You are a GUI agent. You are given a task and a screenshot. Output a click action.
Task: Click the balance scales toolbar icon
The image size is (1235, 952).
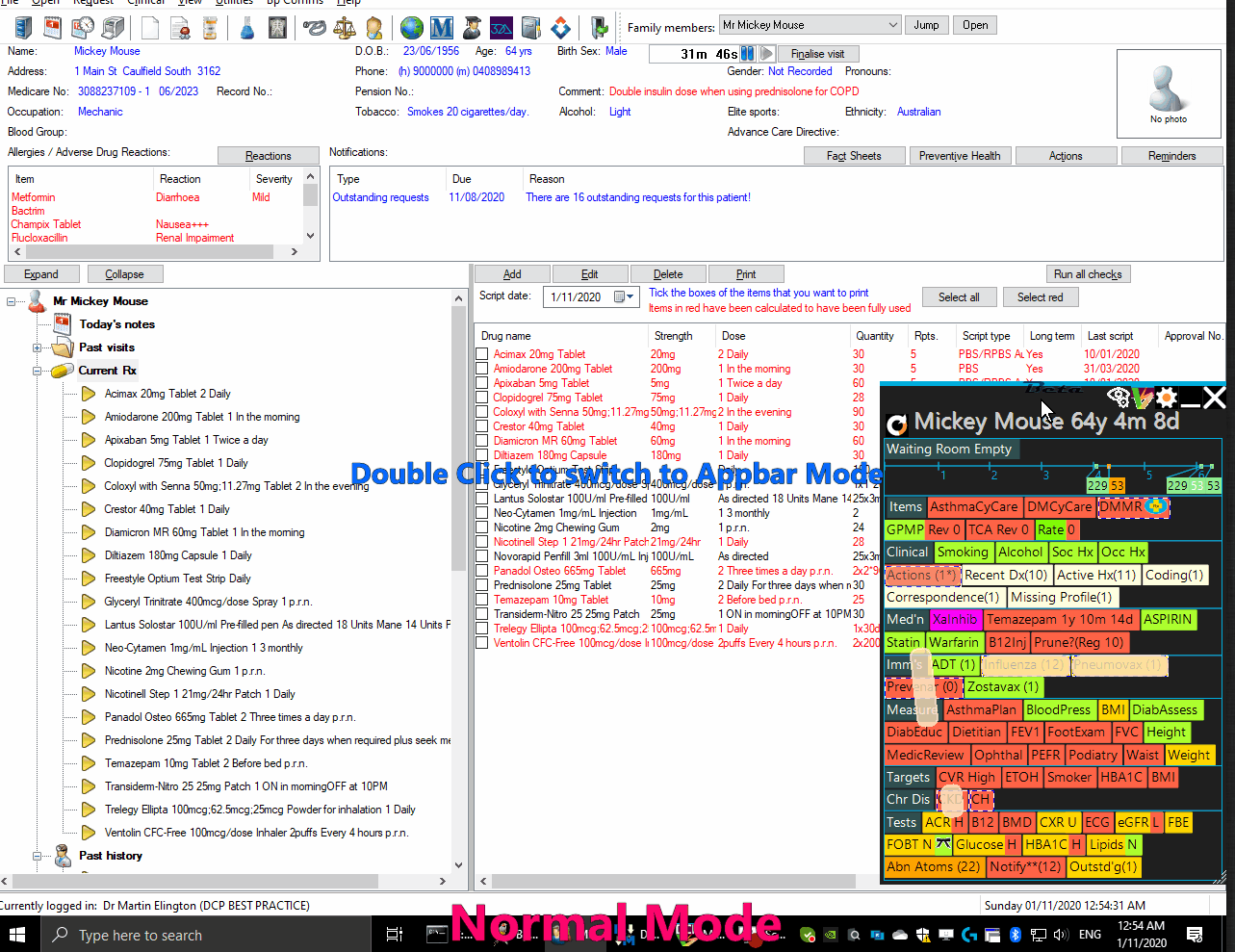pyautogui.click(x=344, y=28)
